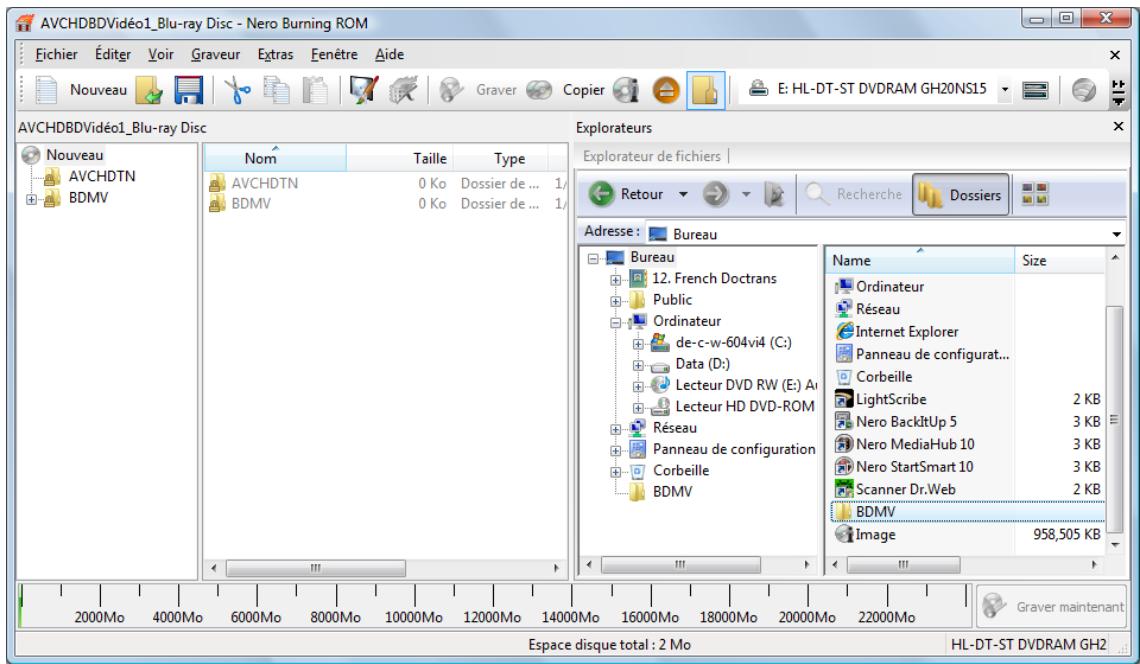
Task: Select Lecteur HD DVD-ROM in the tree
Action: 744,407
